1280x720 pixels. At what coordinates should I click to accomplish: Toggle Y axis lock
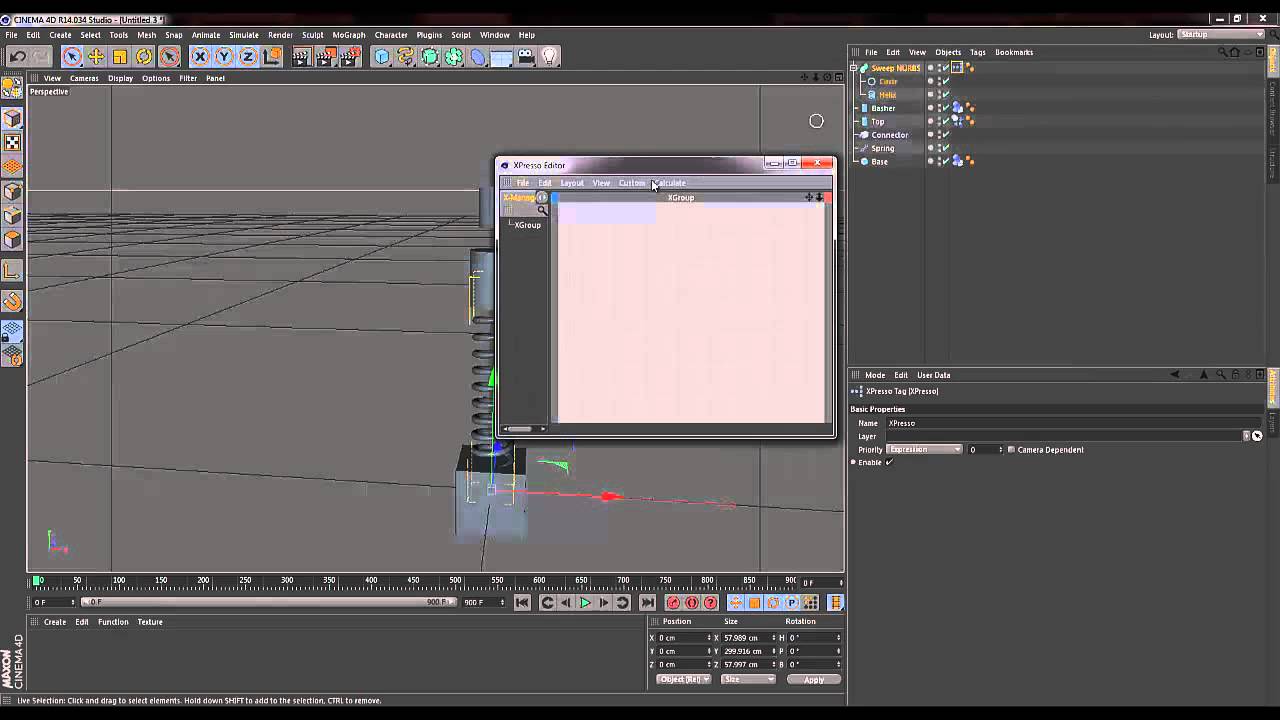coord(224,57)
